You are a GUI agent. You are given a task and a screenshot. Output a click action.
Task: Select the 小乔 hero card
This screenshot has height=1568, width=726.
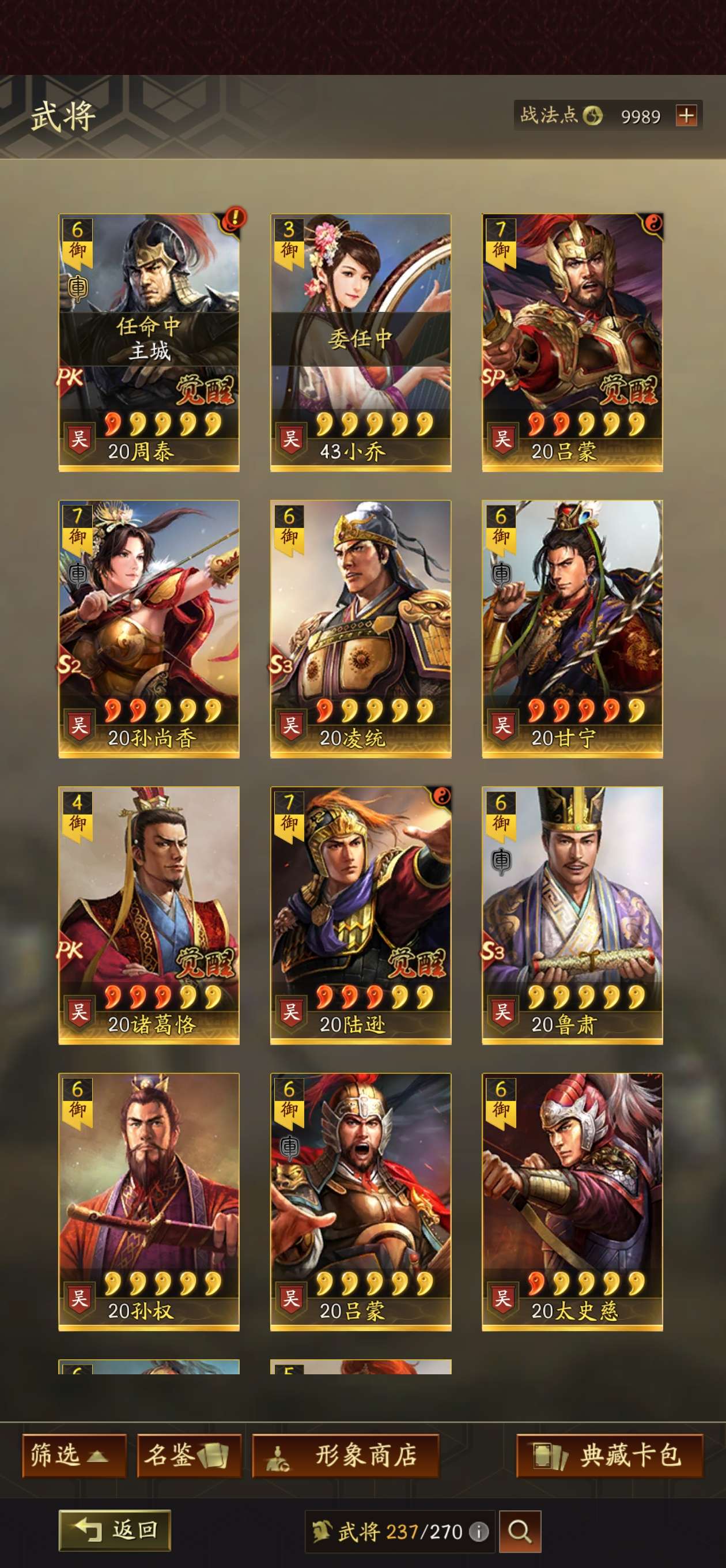[x=361, y=342]
